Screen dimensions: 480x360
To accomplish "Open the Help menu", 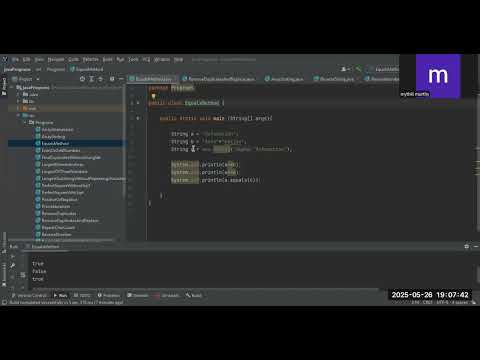I will (x=178, y=60).
